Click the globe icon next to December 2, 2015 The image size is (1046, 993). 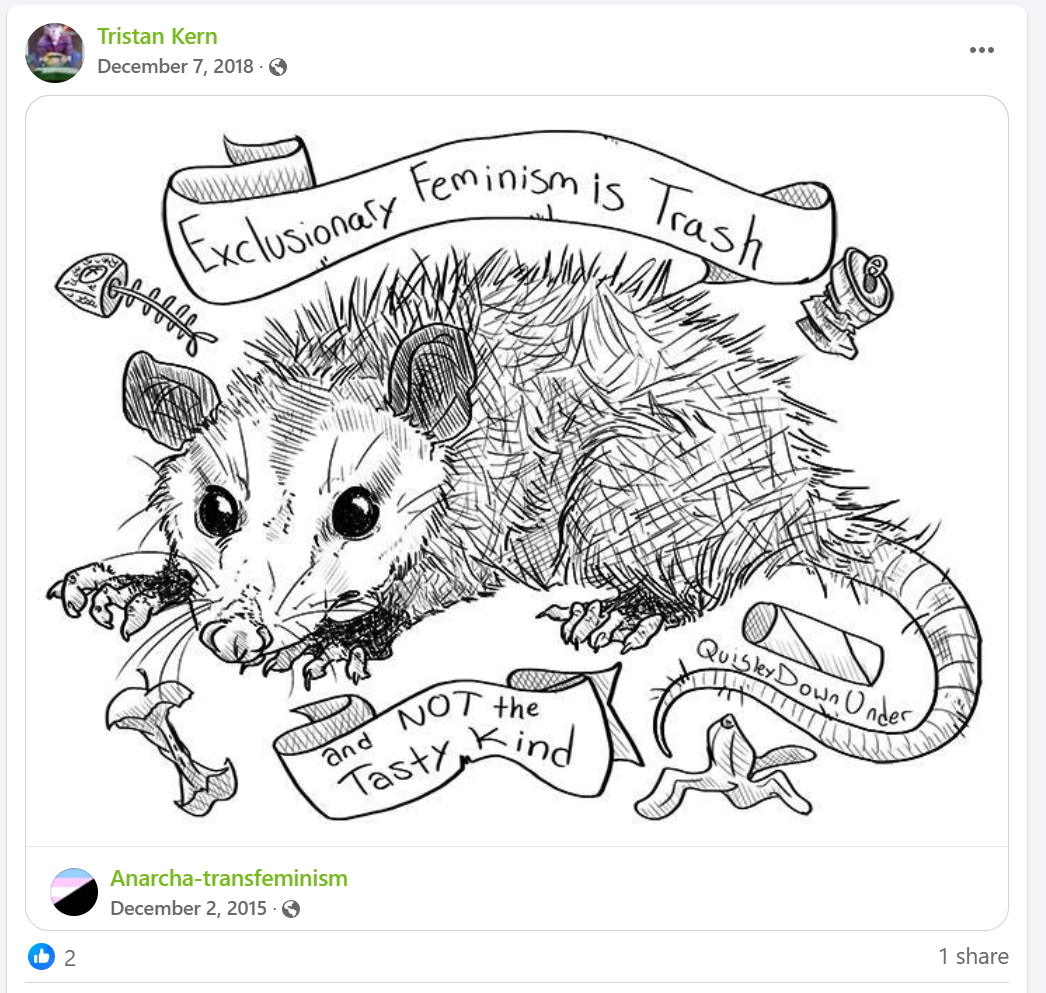point(291,909)
